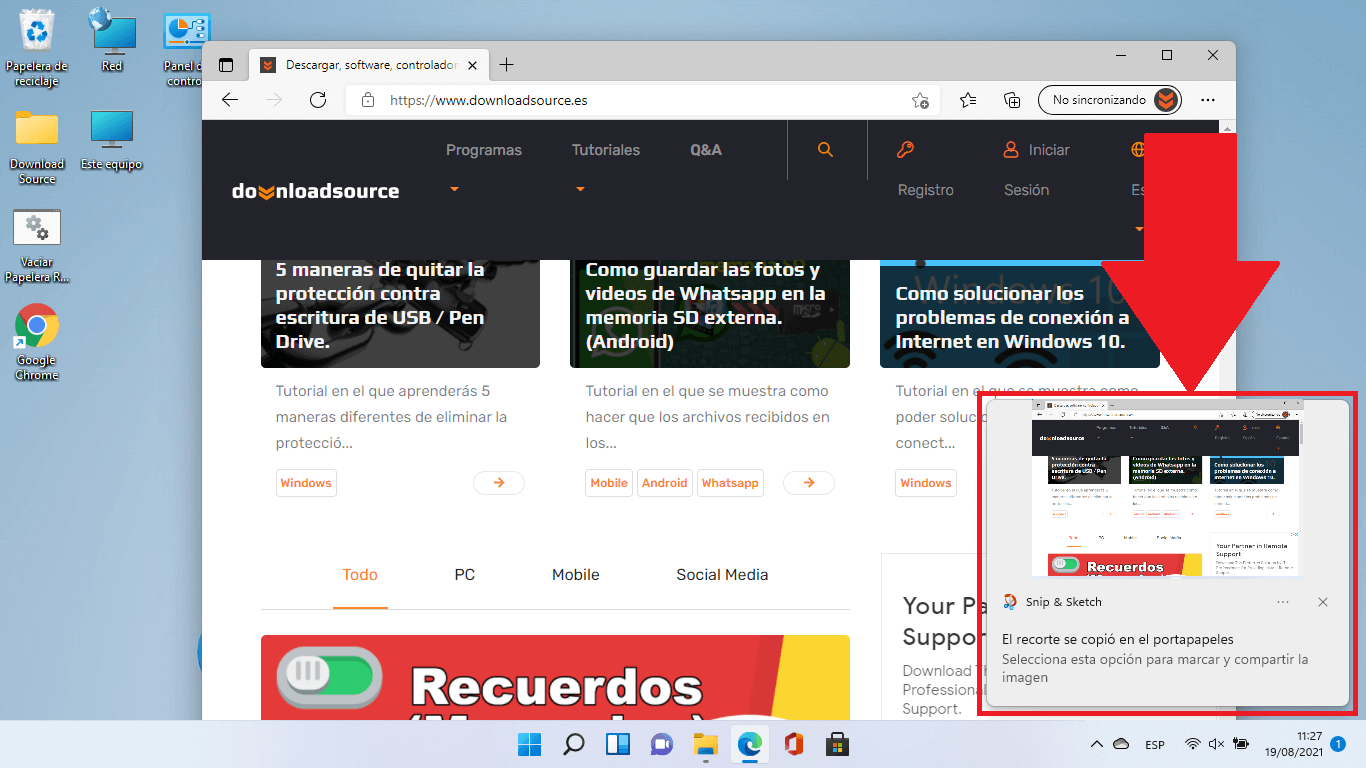Open the Vaciar Papelera shortcut on desktop
1366x768 pixels.
(37, 246)
